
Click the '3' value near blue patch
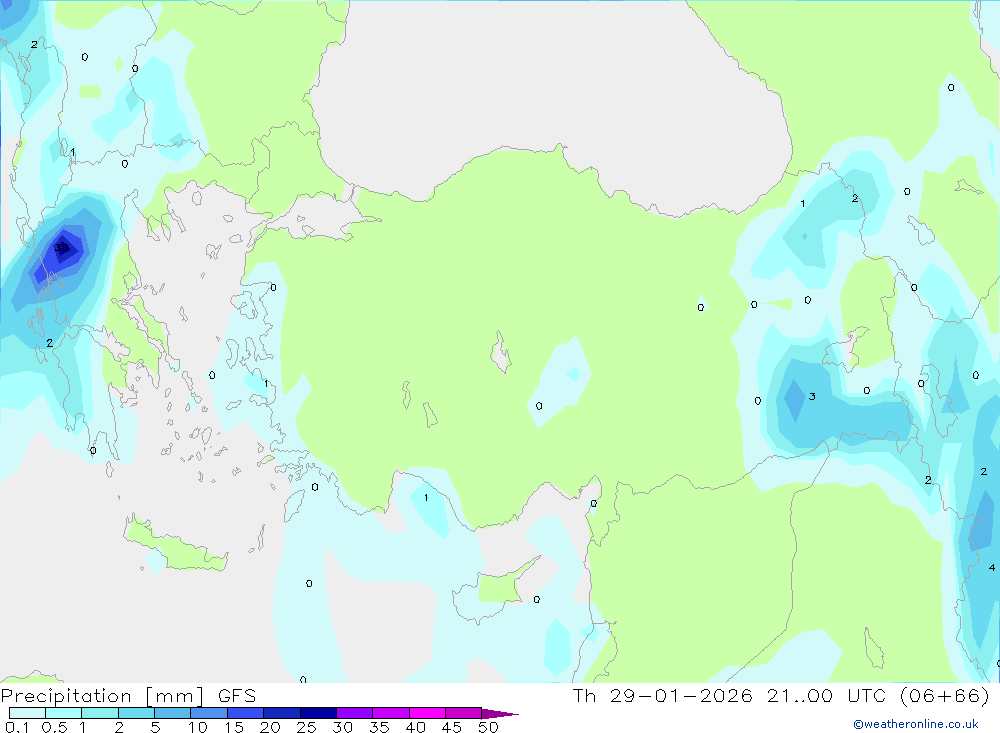pos(812,396)
